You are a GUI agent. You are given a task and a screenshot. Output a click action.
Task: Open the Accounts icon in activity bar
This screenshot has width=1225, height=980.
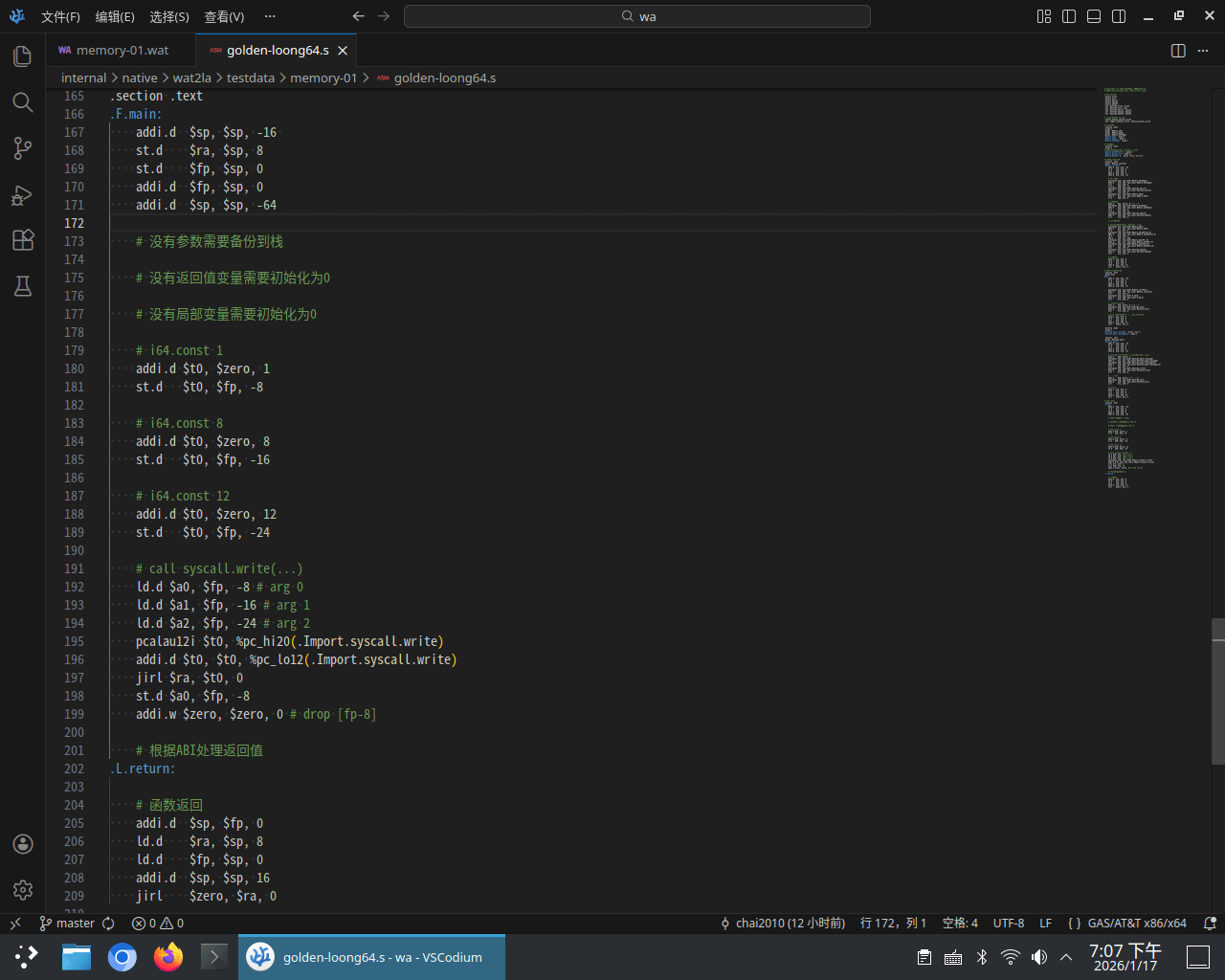23,844
